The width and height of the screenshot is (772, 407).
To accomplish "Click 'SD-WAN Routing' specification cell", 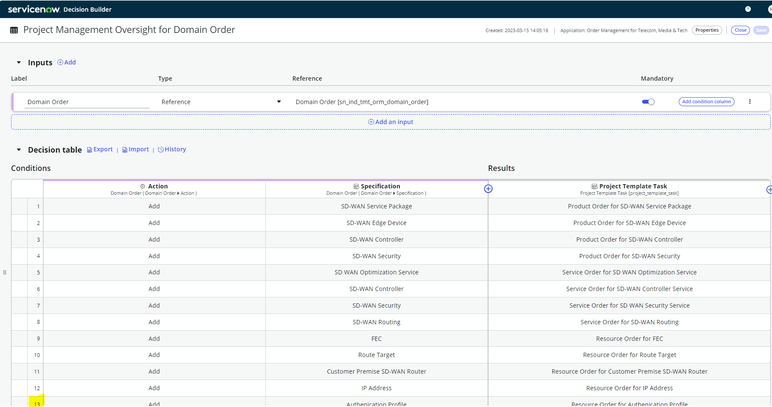I will click(376, 322).
